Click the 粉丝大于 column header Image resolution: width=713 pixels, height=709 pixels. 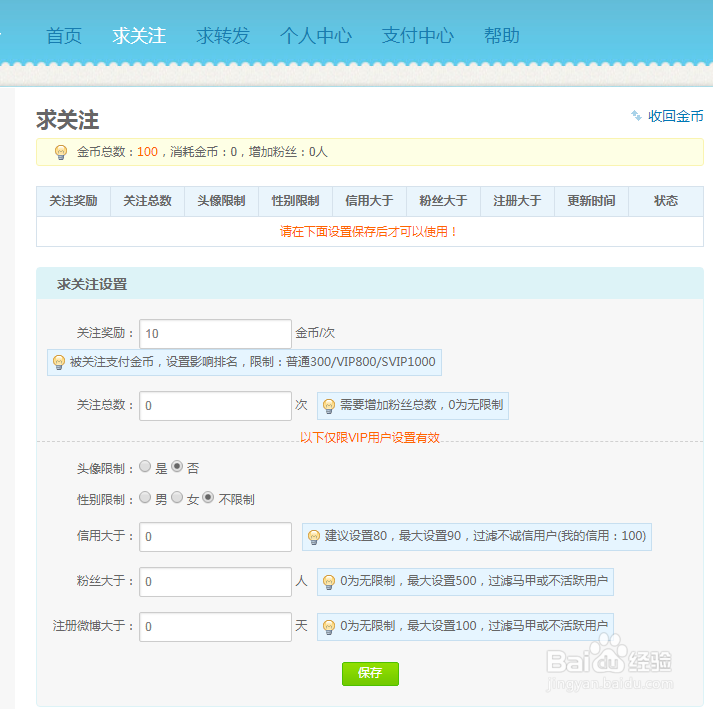click(x=443, y=201)
